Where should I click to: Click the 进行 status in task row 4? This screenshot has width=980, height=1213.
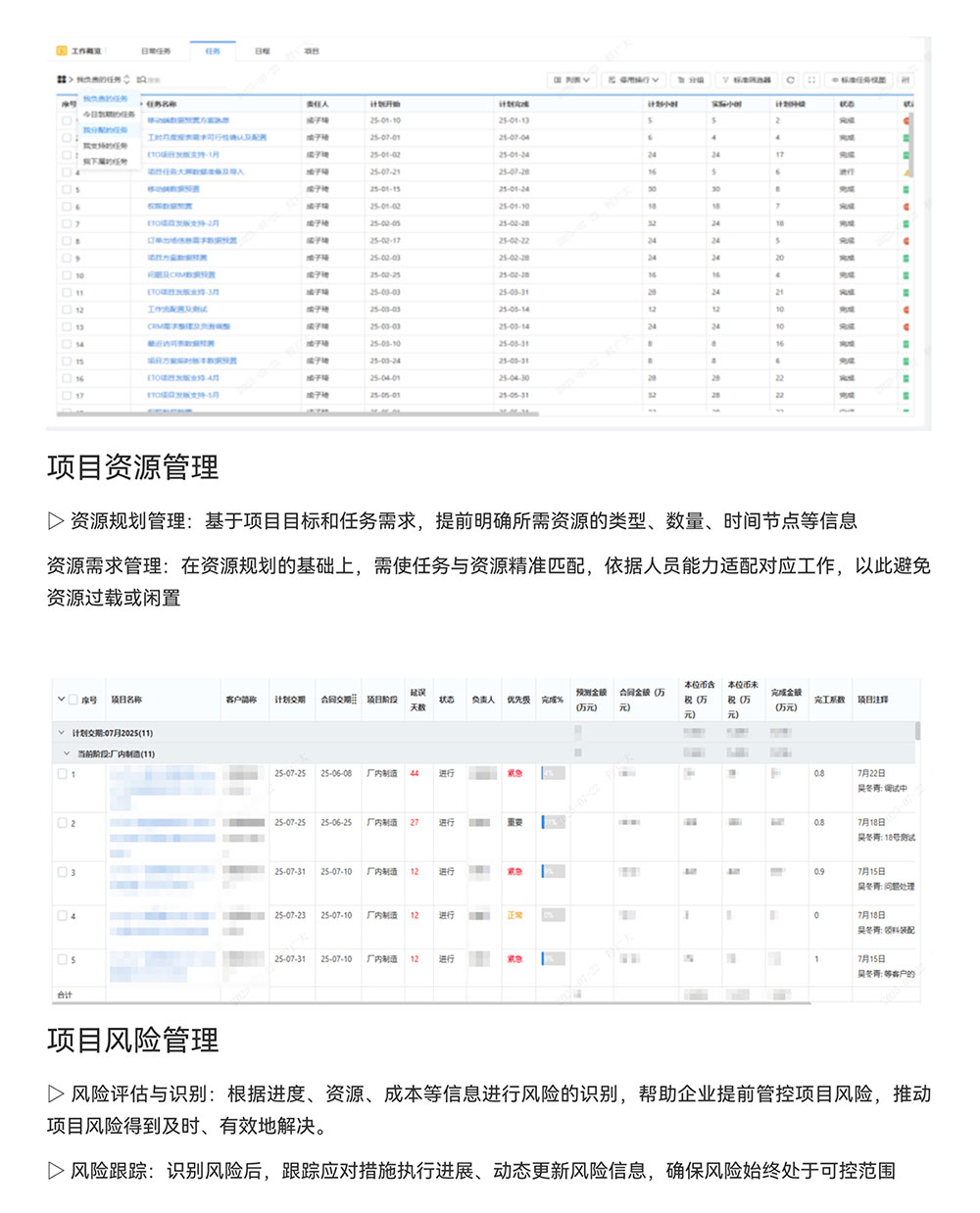click(847, 172)
